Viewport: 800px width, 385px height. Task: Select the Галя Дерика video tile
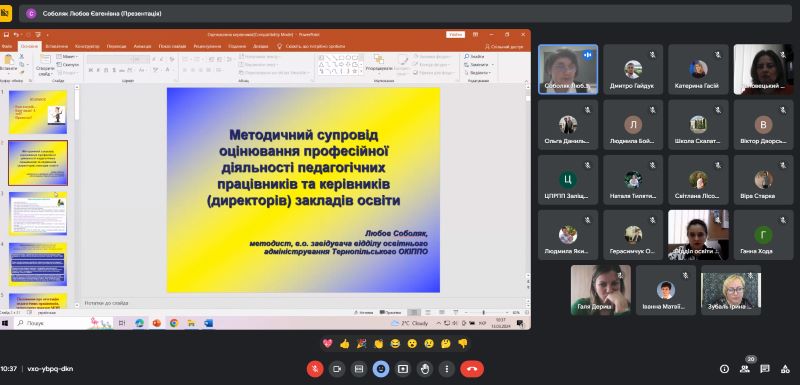point(601,290)
